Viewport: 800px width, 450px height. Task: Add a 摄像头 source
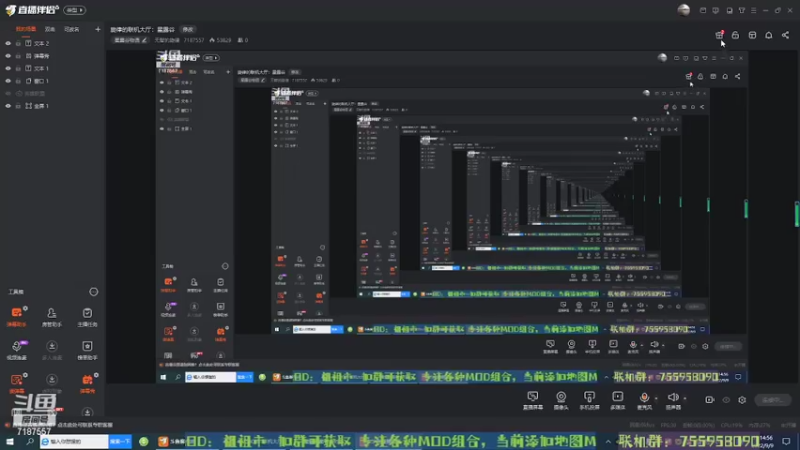(561, 401)
